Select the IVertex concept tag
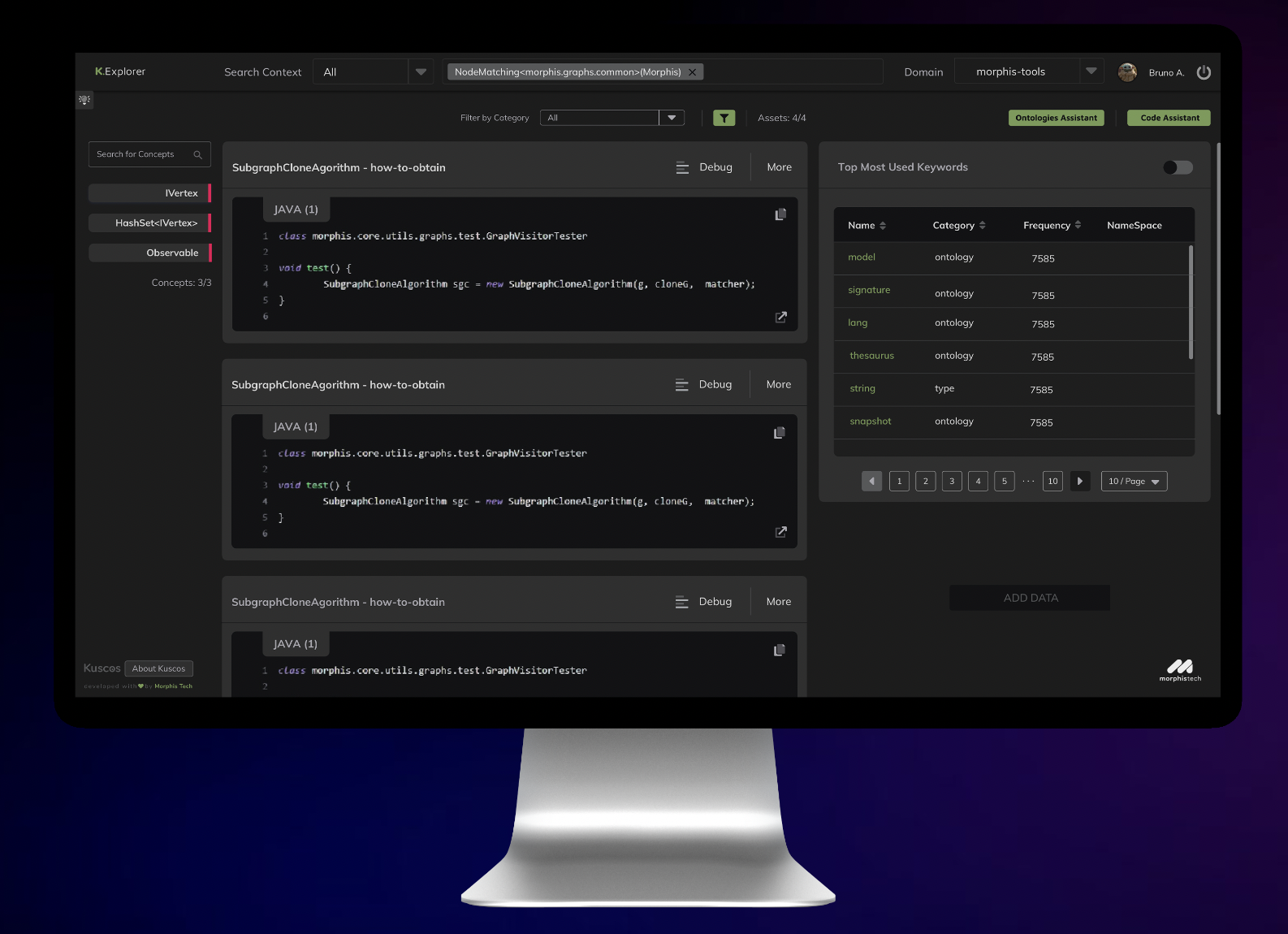Image resolution: width=1288 pixels, height=934 pixels. [x=149, y=193]
